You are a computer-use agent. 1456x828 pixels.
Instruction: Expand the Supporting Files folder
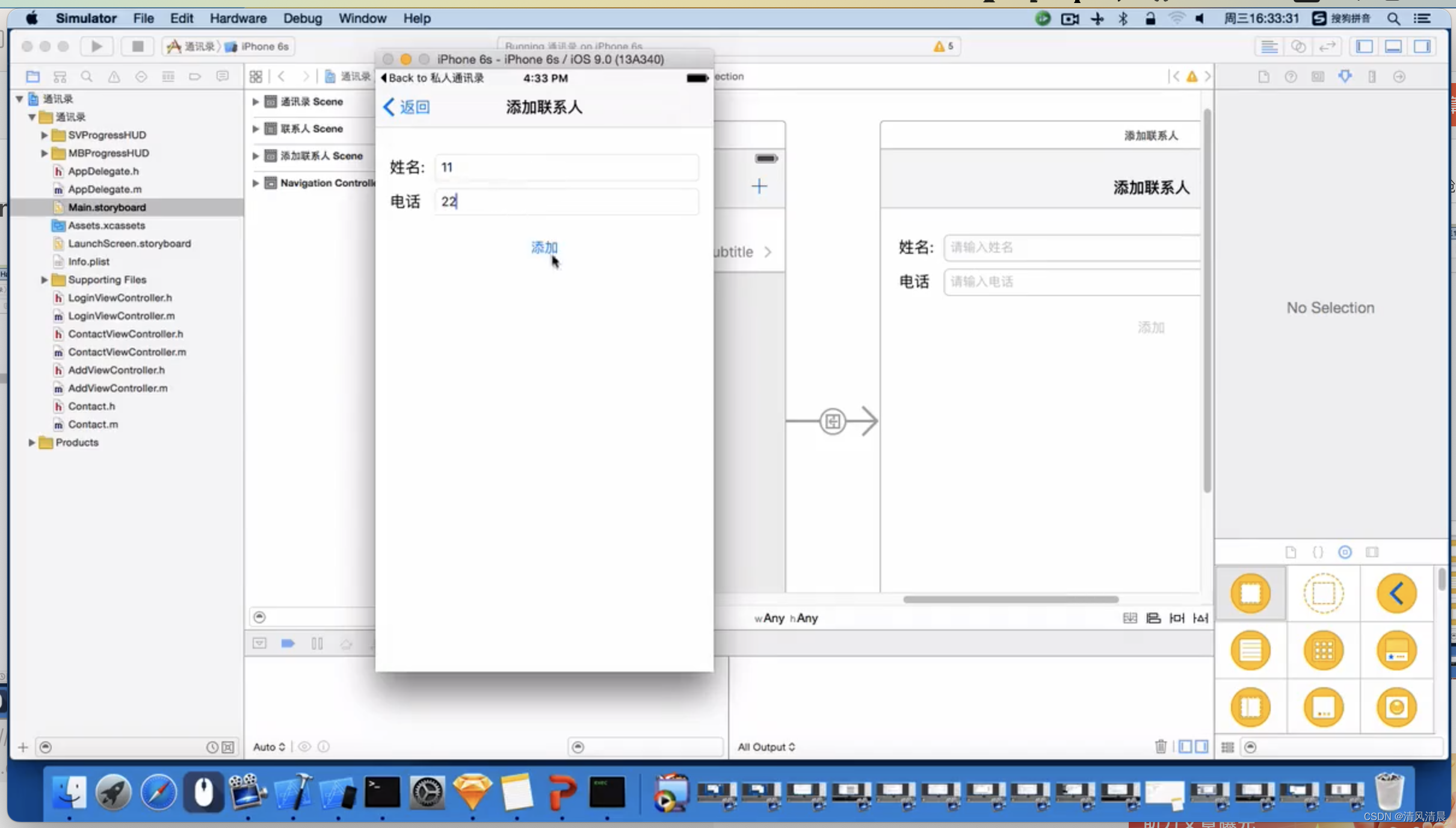[x=44, y=279]
